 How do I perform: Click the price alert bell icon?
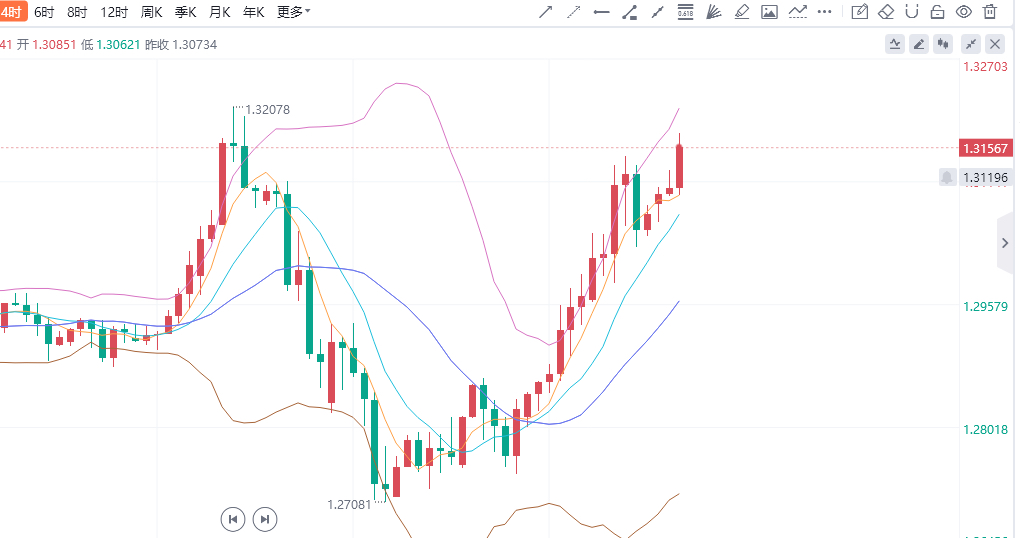(x=947, y=177)
